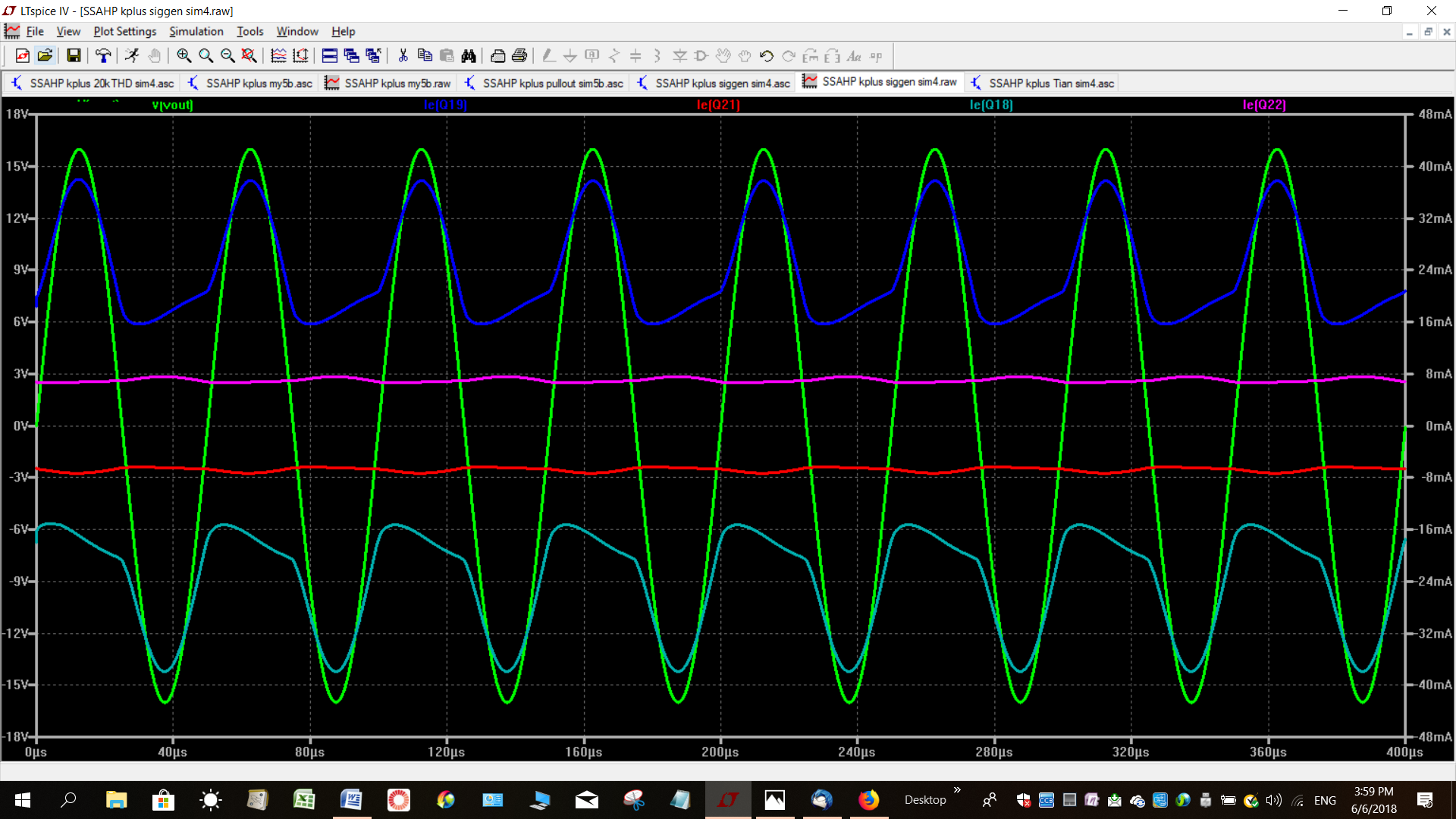Open Firefox from the taskbar
Viewport: 1456px width, 819px height.
pyautogui.click(x=868, y=799)
